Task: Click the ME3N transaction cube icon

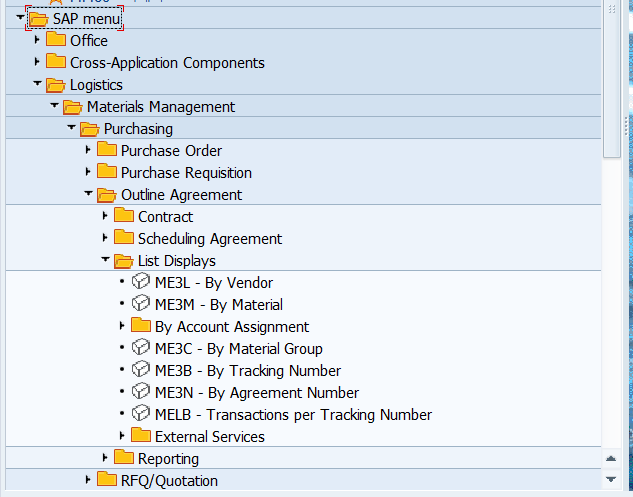Action: [x=141, y=391]
